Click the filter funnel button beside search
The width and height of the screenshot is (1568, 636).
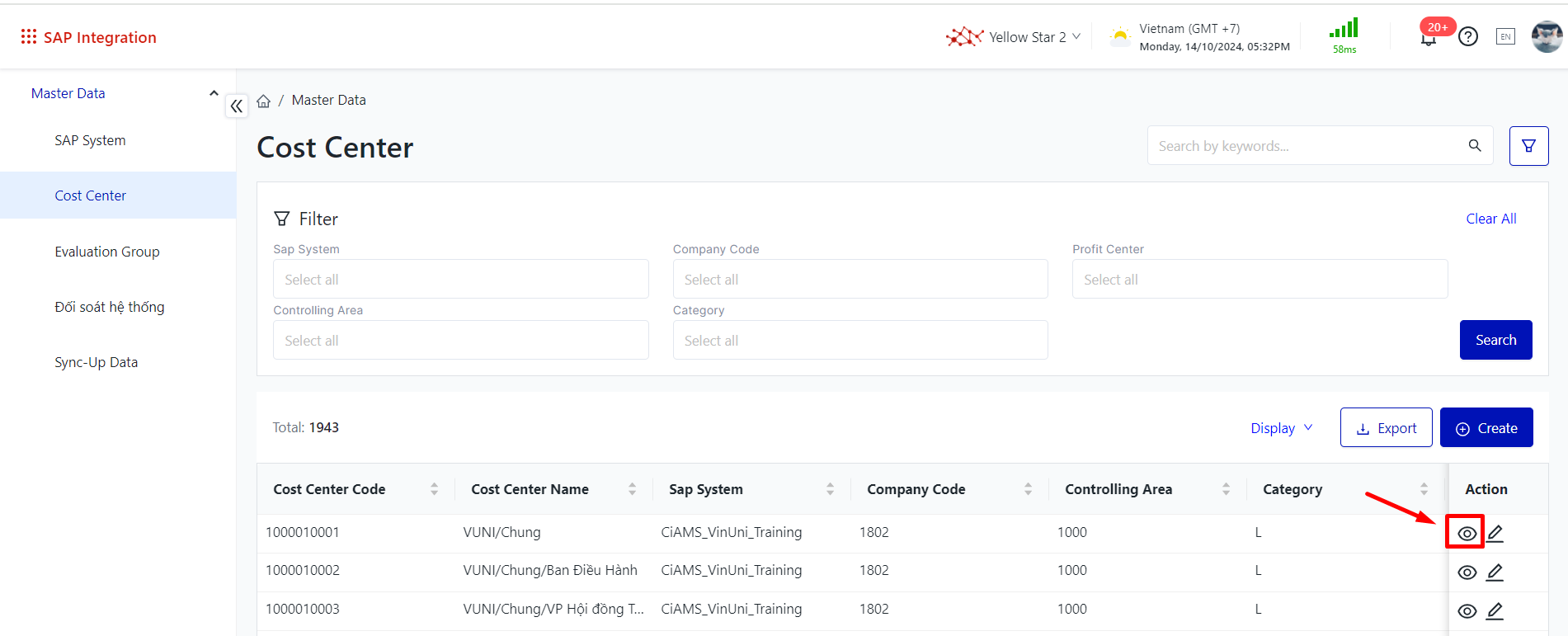click(x=1528, y=146)
